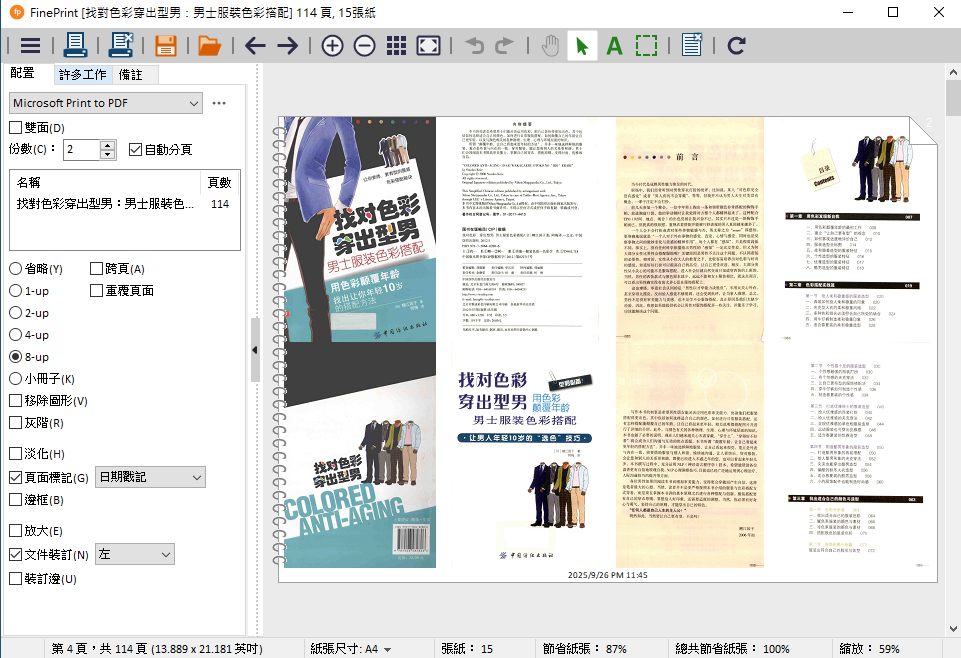This screenshot has width=961, height=658.
Task: Enable the 雙面 duplex checkbox
Action: (x=16, y=128)
